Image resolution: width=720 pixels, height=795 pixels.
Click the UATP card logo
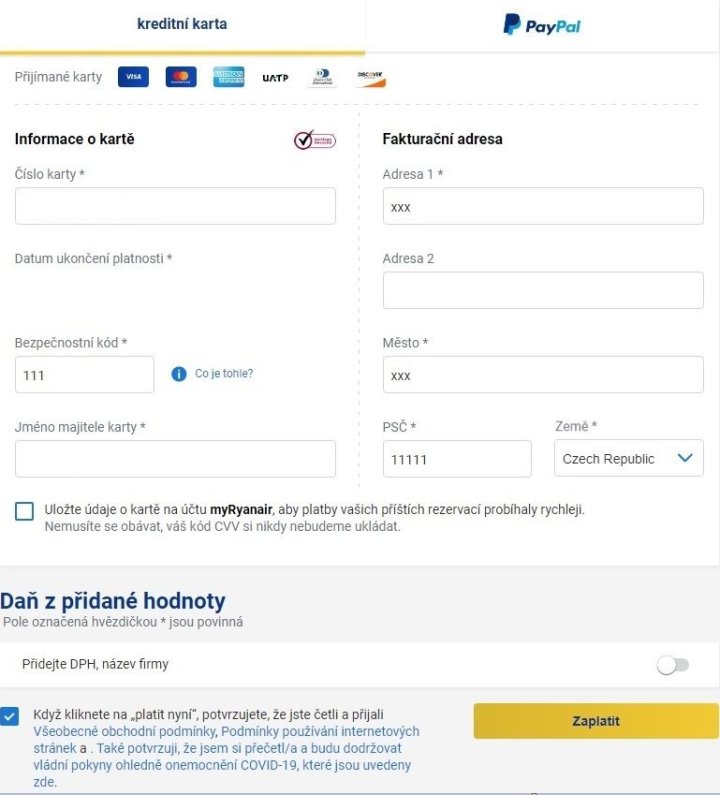coord(275,77)
